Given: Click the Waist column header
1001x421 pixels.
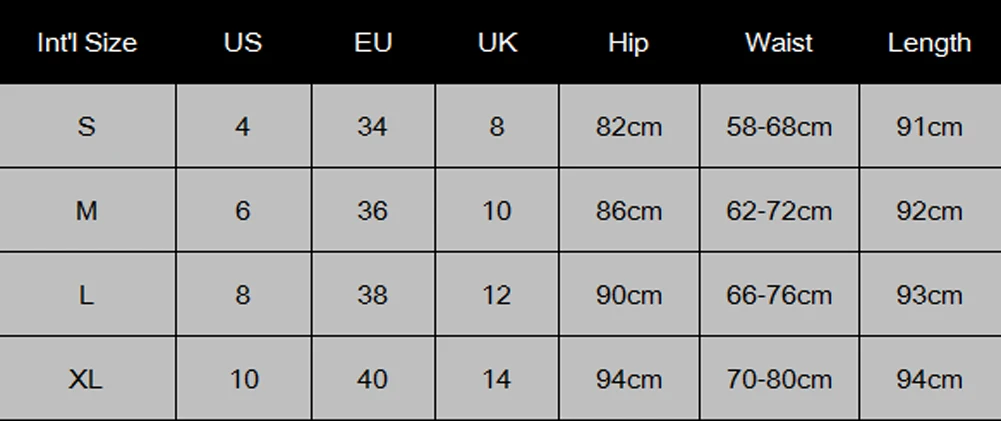Looking at the screenshot, I should (x=778, y=43).
